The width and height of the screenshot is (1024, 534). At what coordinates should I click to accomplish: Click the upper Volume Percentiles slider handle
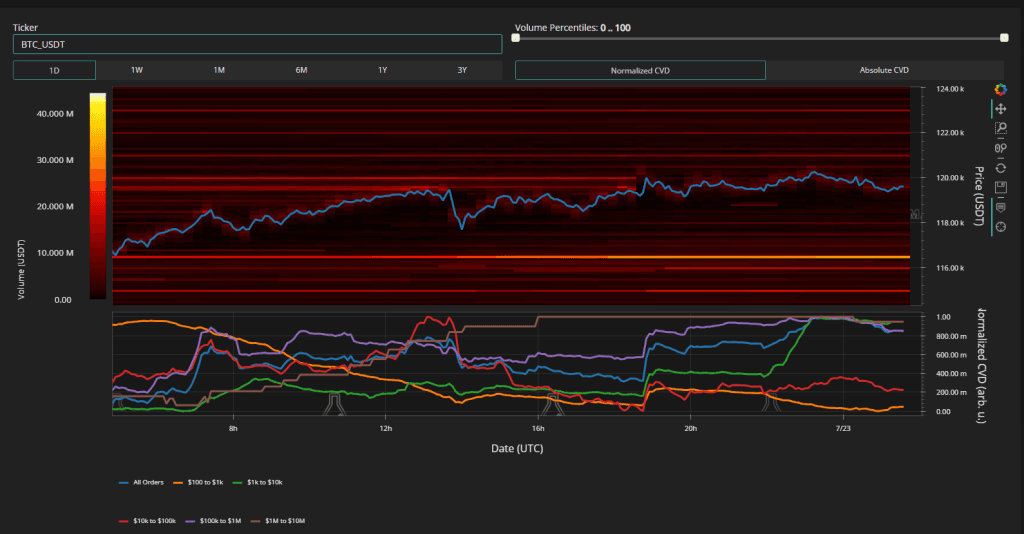point(1004,38)
